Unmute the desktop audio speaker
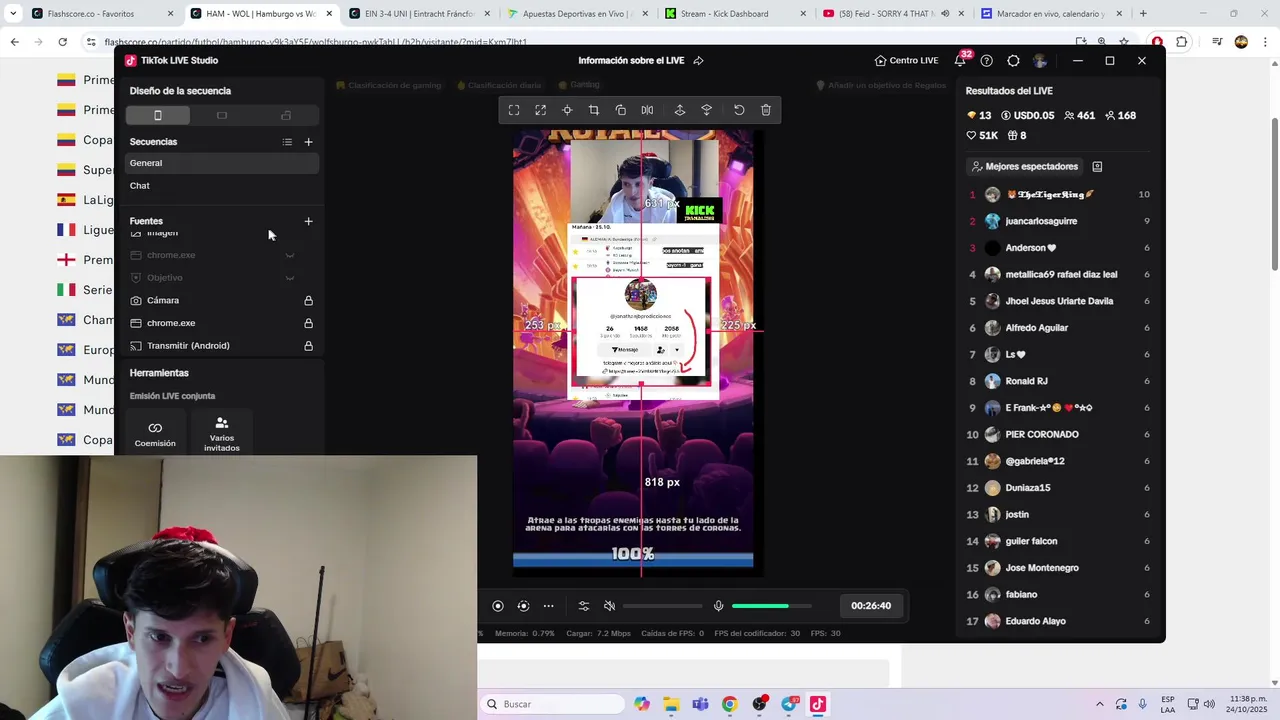This screenshot has height=720, width=1280. (x=609, y=606)
